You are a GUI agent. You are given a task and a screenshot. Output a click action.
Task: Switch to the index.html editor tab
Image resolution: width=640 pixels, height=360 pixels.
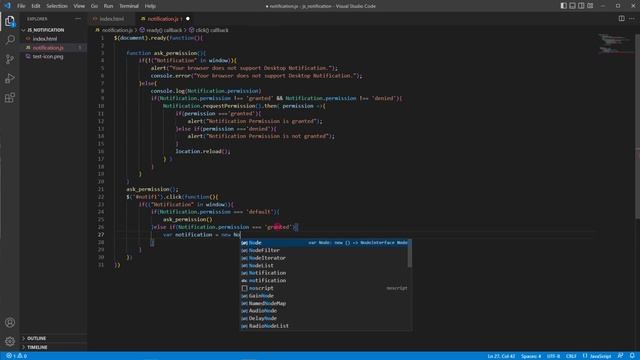click(x=111, y=19)
